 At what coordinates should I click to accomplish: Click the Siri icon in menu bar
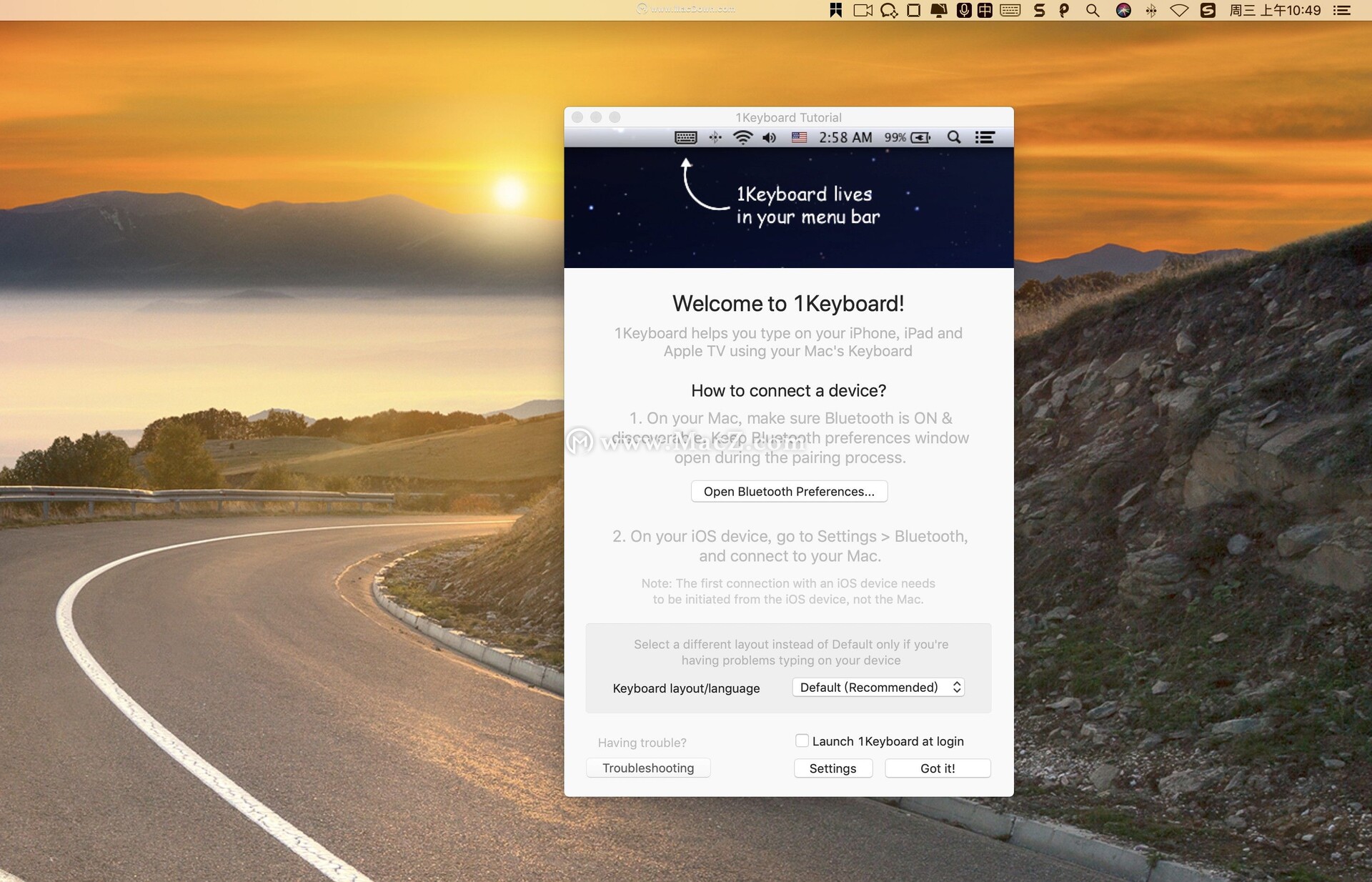[x=1123, y=10]
